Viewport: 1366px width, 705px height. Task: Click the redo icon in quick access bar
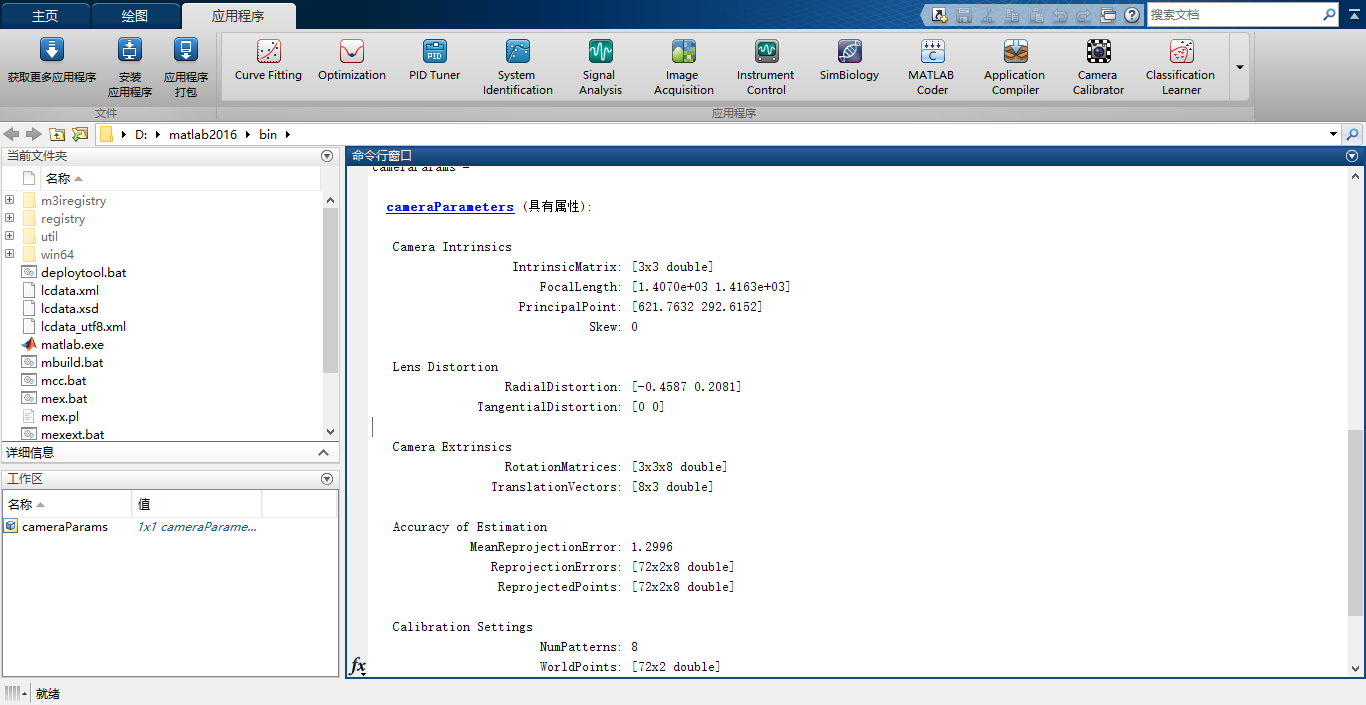pyautogui.click(x=1084, y=15)
